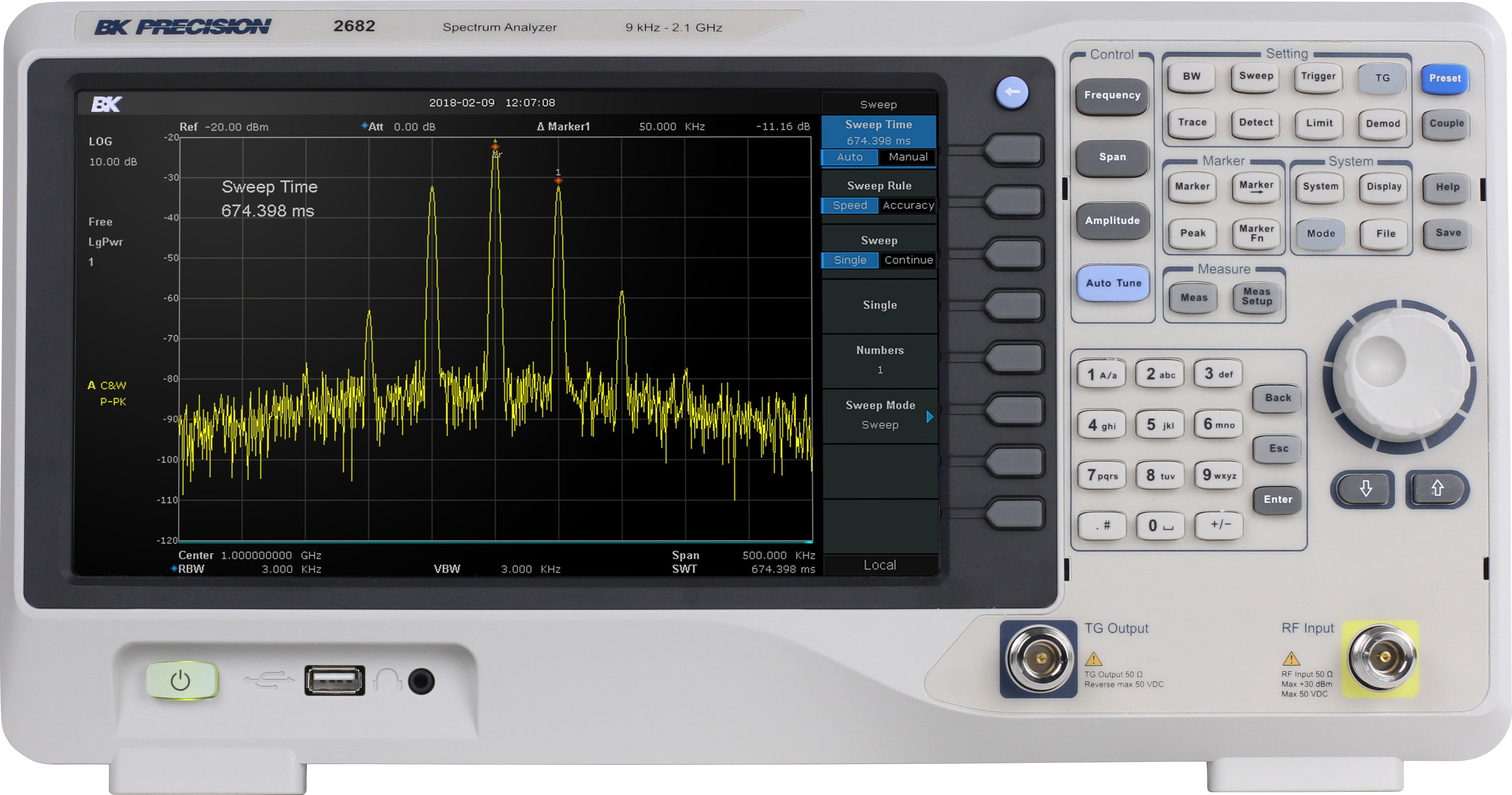Tap the Esc key
The height and width of the screenshot is (795, 1512).
(1278, 449)
